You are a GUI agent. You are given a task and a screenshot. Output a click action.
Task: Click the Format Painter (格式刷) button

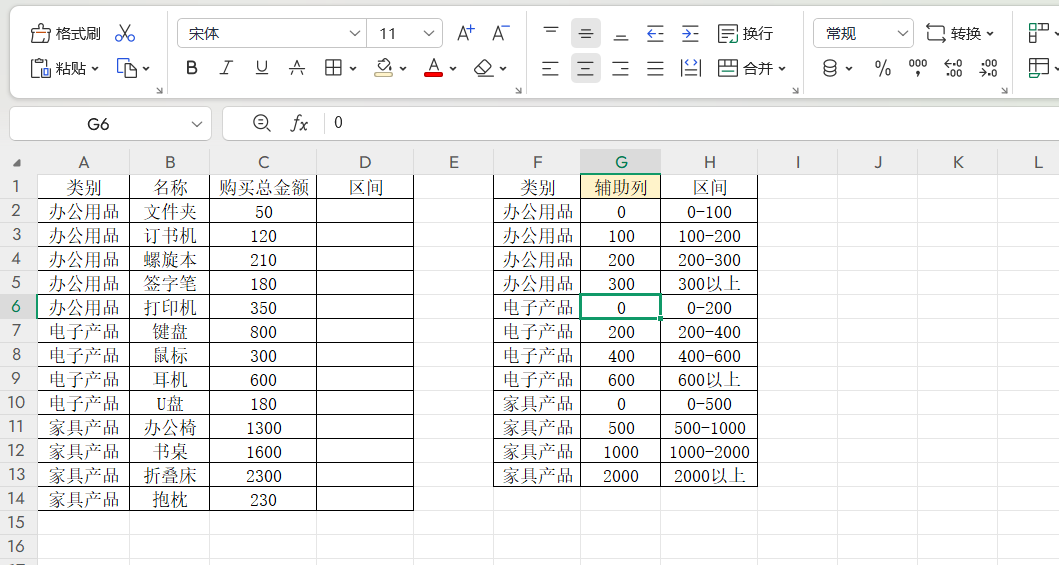click(66, 33)
